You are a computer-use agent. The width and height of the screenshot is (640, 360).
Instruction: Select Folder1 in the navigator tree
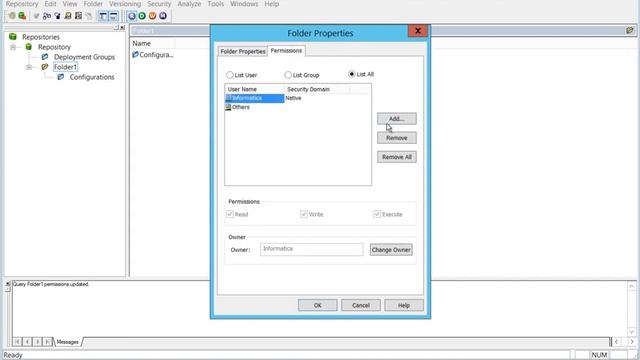click(65, 67)
